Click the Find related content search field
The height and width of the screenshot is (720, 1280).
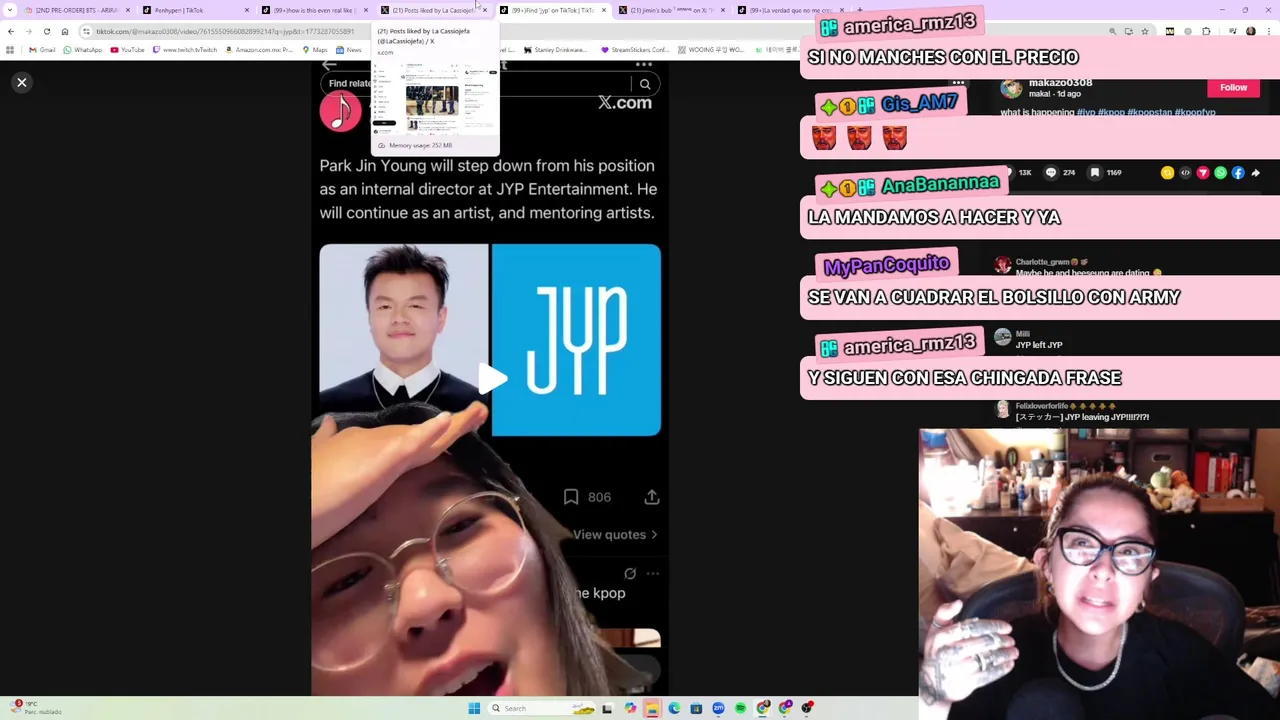(x=488, y=84)
